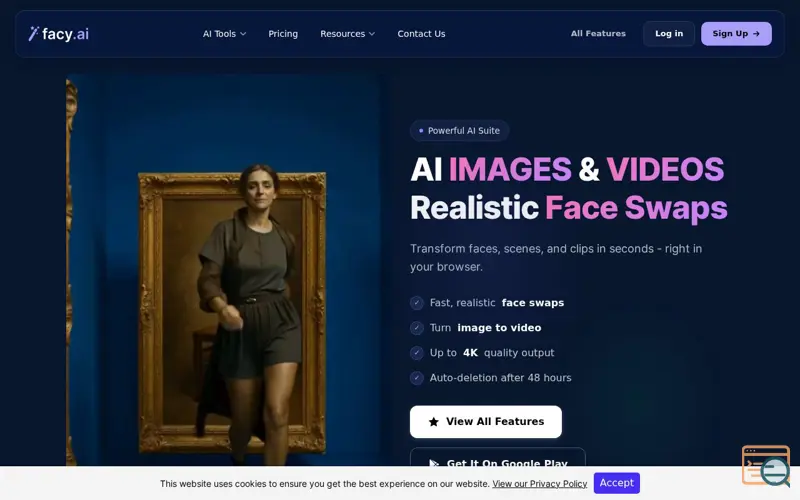Click the checkmark beside 4K quality output
Screen dimensions: 800x500
417,353
